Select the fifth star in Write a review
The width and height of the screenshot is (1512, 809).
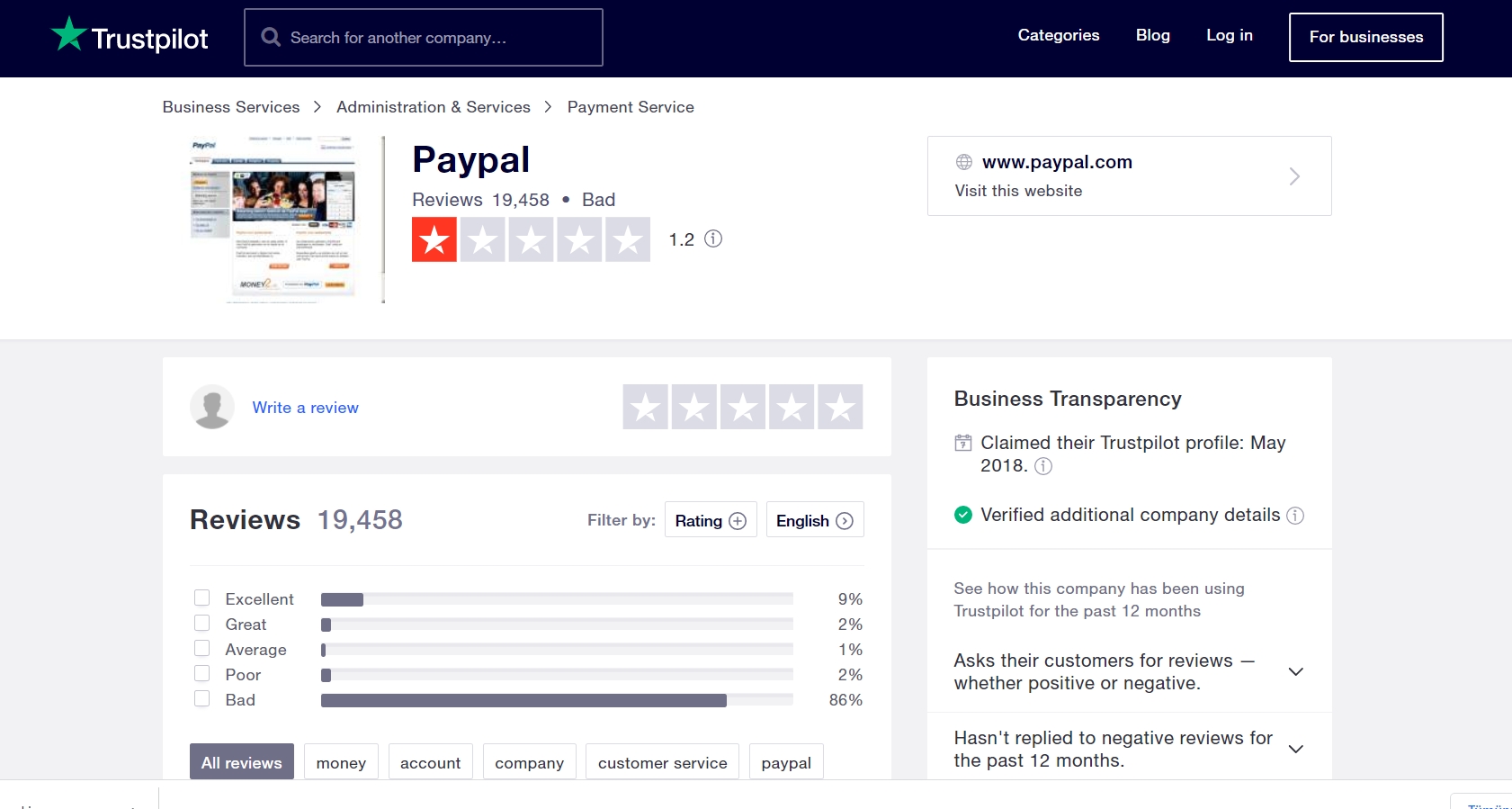(x=840, y=408)
